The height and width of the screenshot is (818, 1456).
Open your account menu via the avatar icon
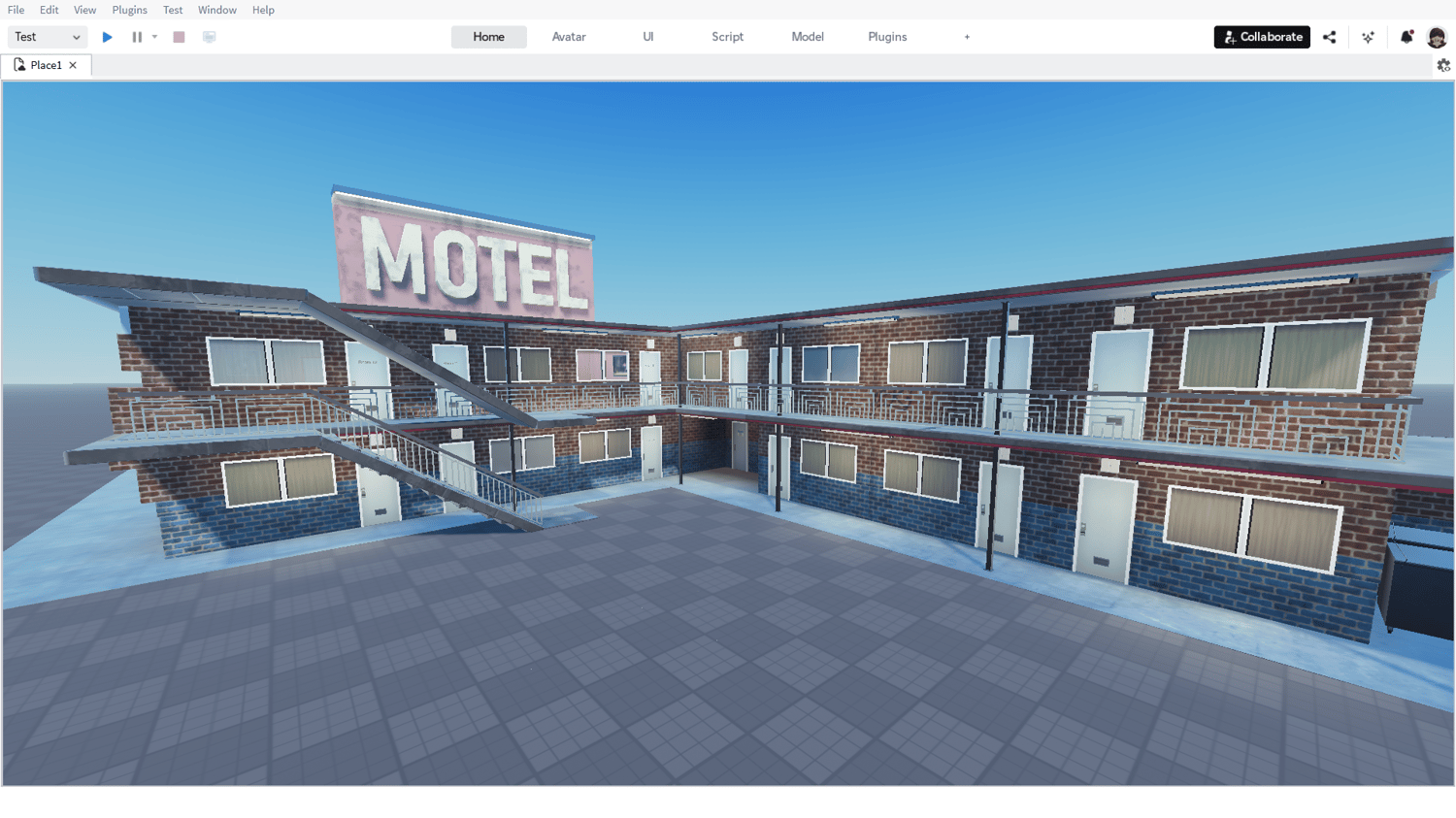point(1438,36)
